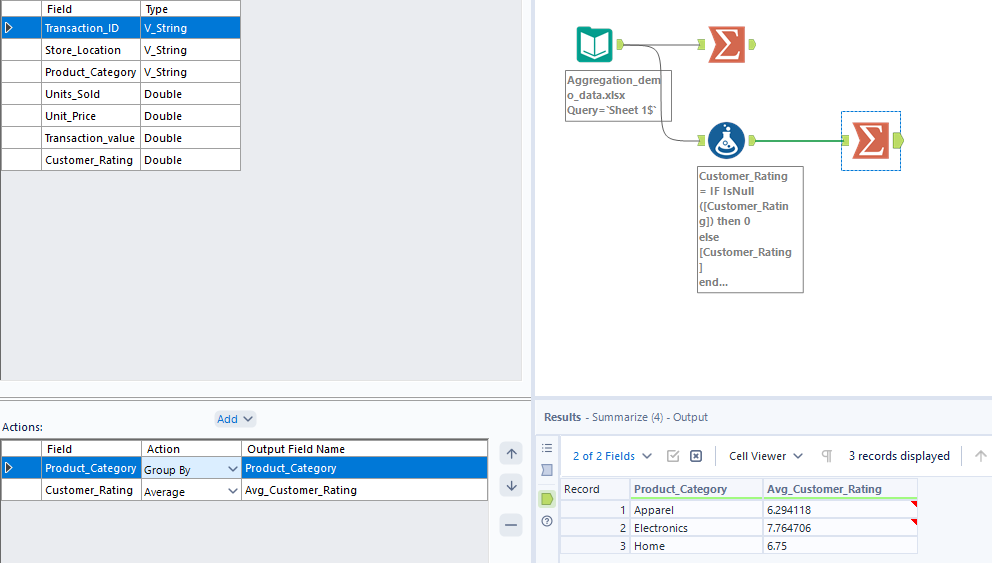This screenshot has width=992, height=563.
Task: Click the selected Summarize tool on the right
Action: (870, 141)
